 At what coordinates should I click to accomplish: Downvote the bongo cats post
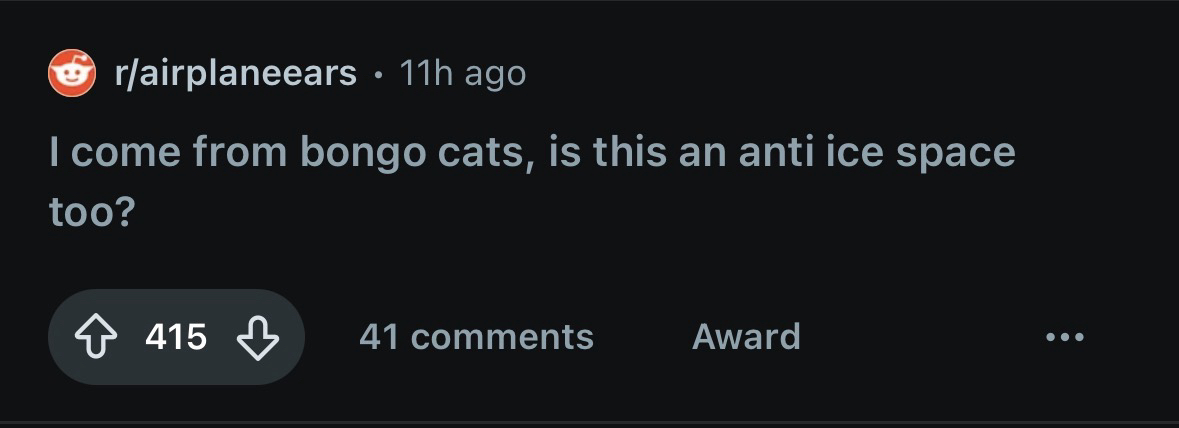click(258, 337)
